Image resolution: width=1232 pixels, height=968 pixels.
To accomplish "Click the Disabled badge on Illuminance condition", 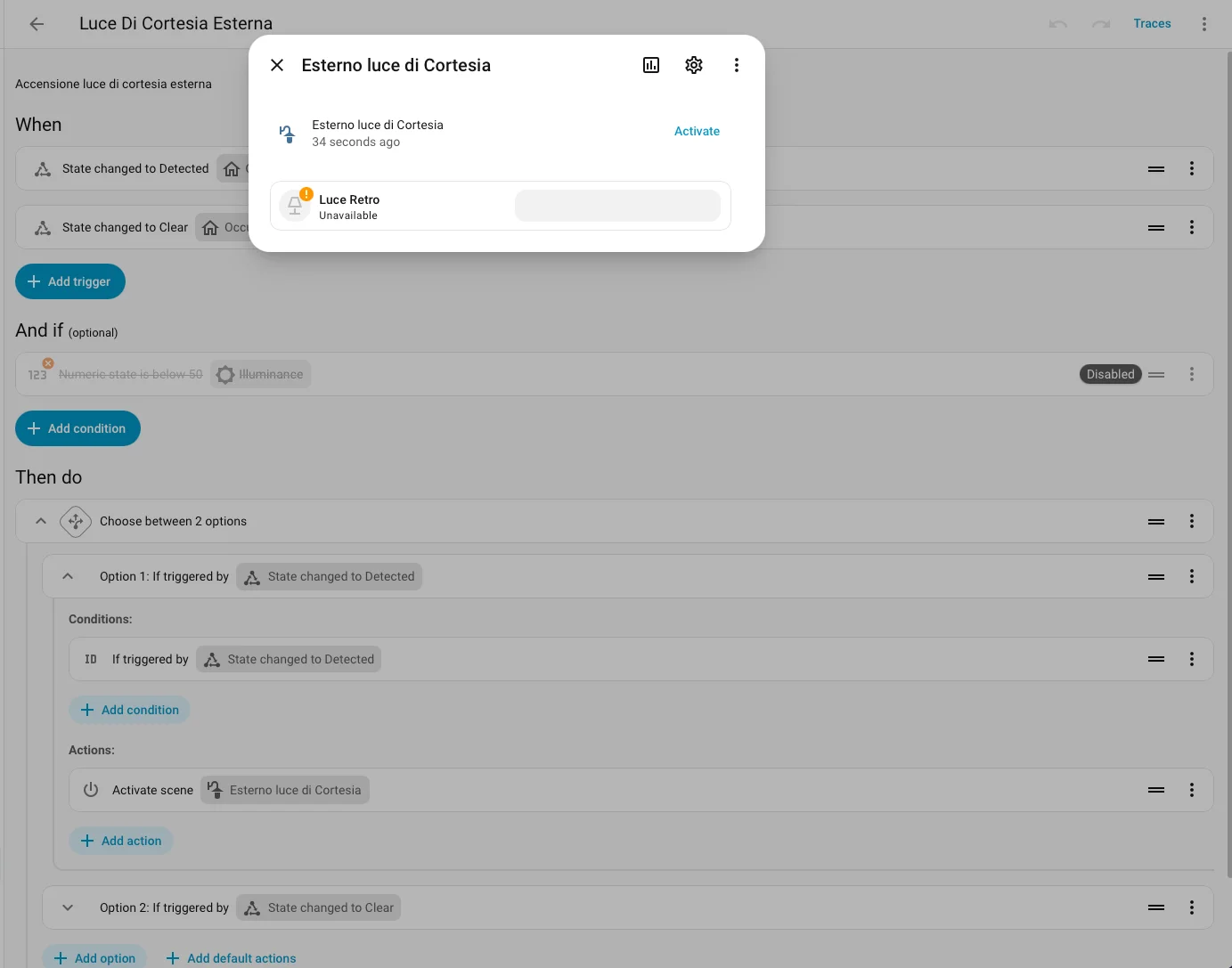I will pyautogui.click(x=1110, y=374).
